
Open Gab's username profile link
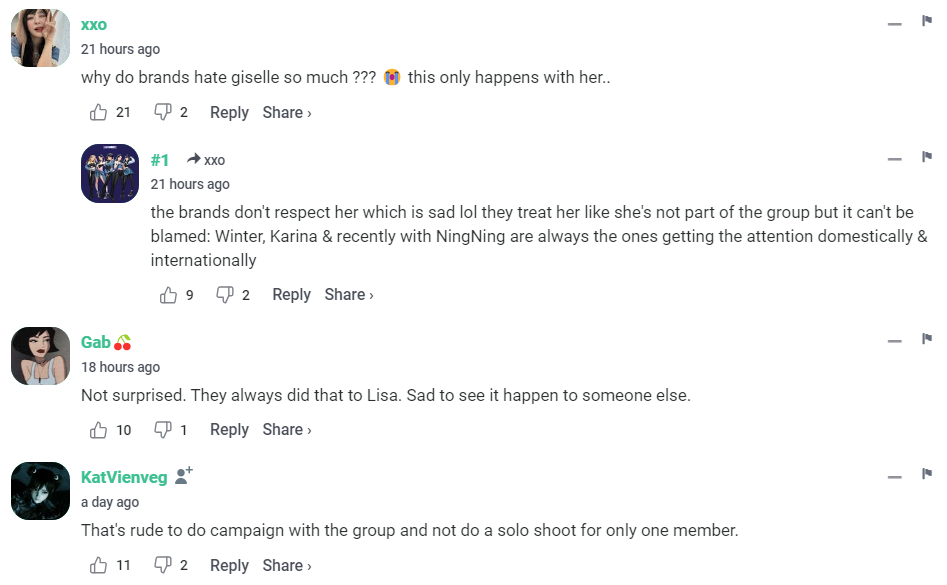(x=96, y=343)
